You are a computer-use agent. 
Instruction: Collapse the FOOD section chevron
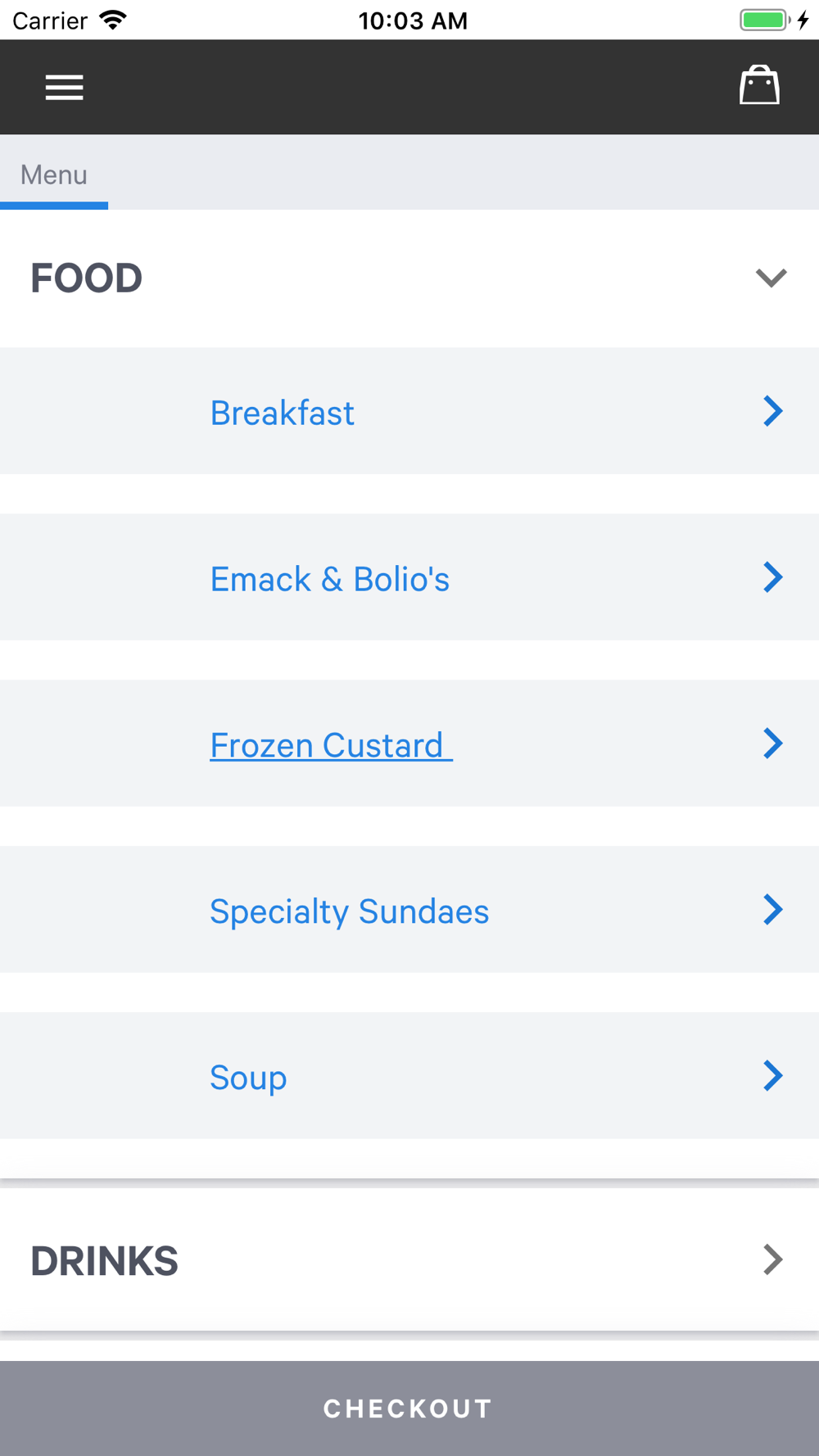771,278
